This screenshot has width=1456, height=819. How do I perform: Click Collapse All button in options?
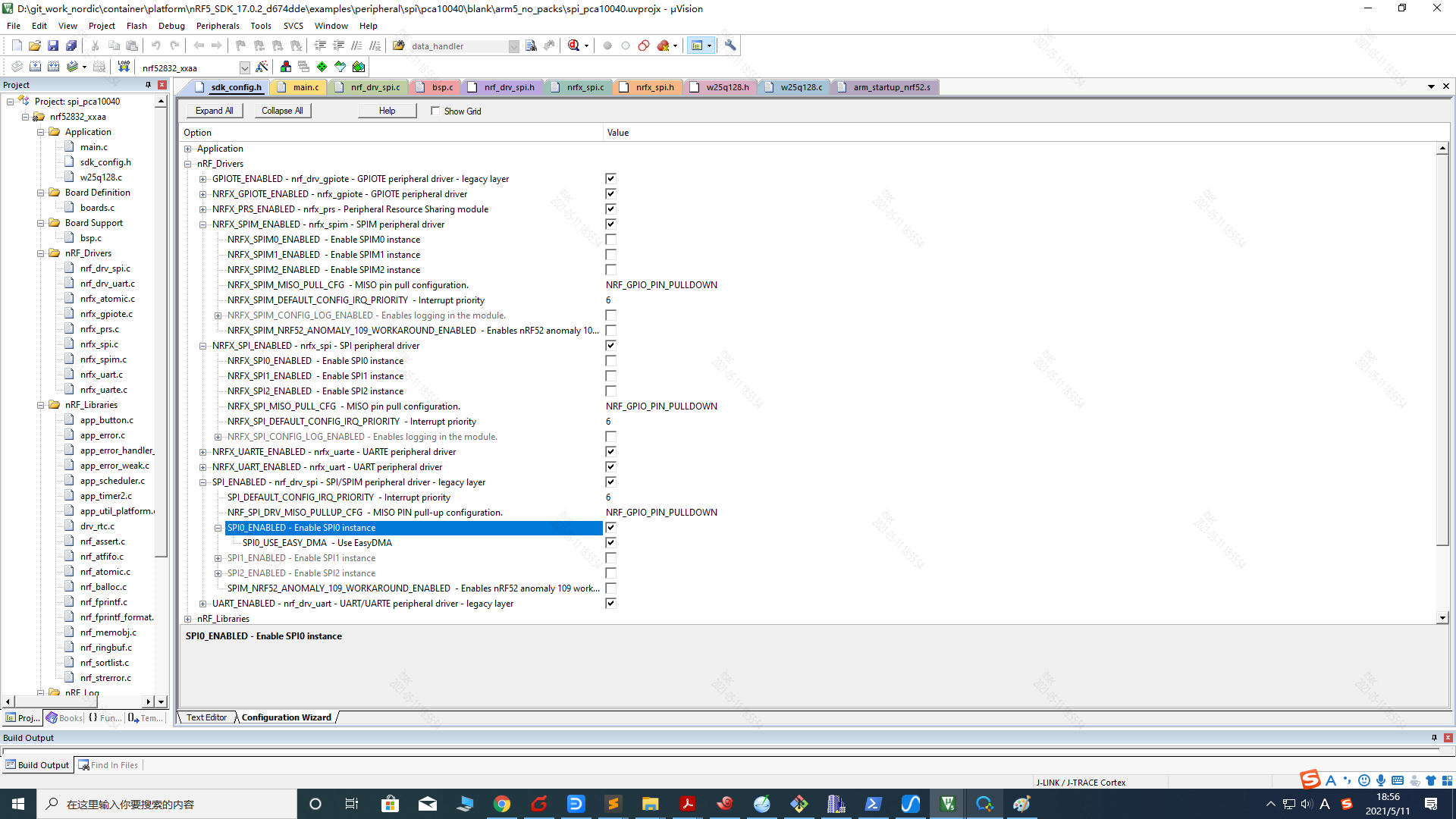(x=281, y=110)
